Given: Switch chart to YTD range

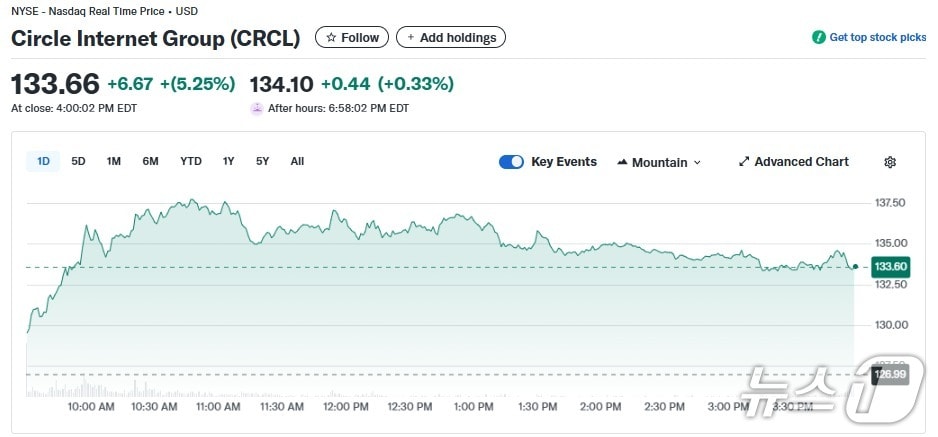Looking at the screenshot, I should tap(190, 161).
